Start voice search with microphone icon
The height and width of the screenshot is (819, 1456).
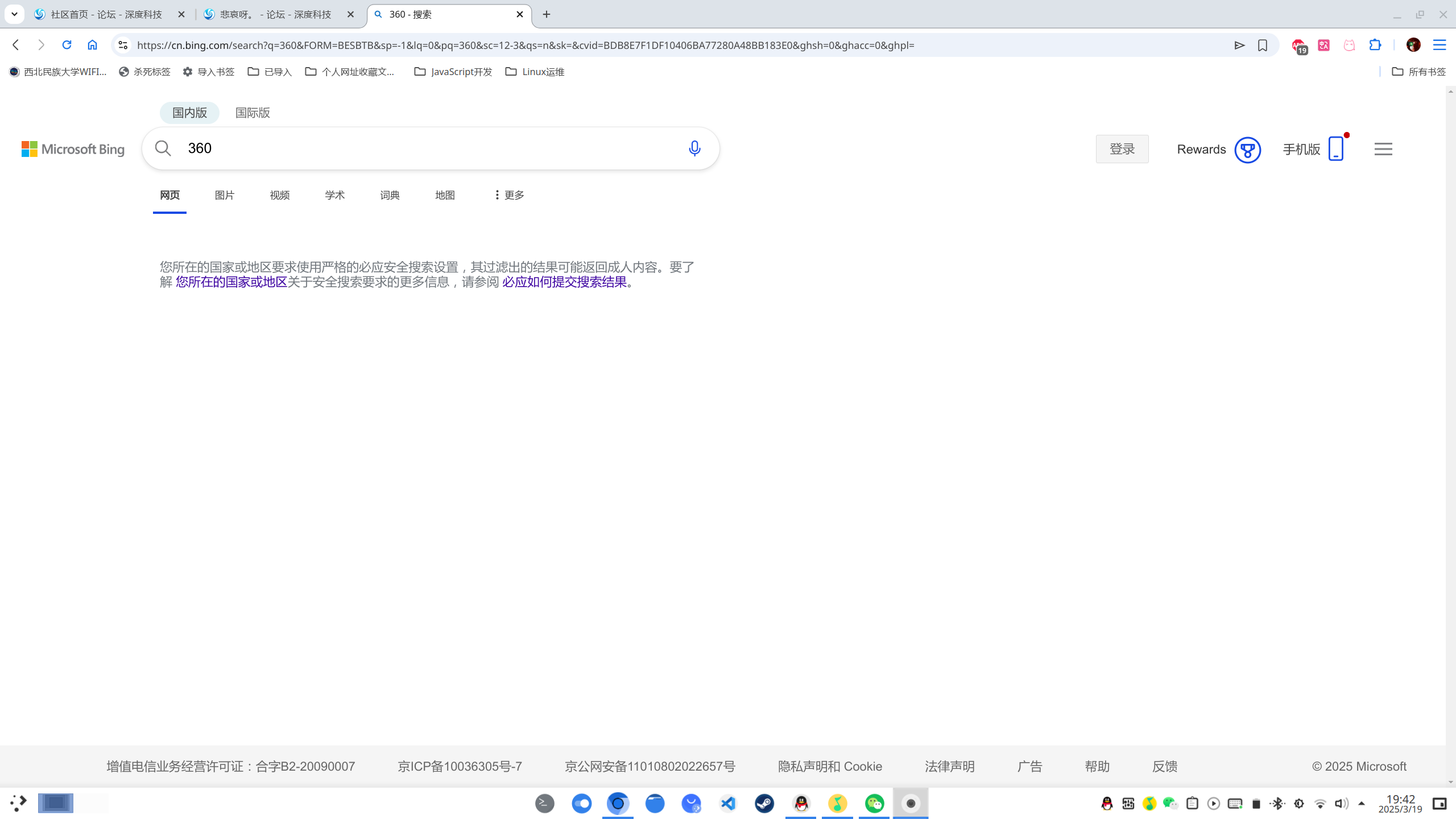click(x=694, y=148)
